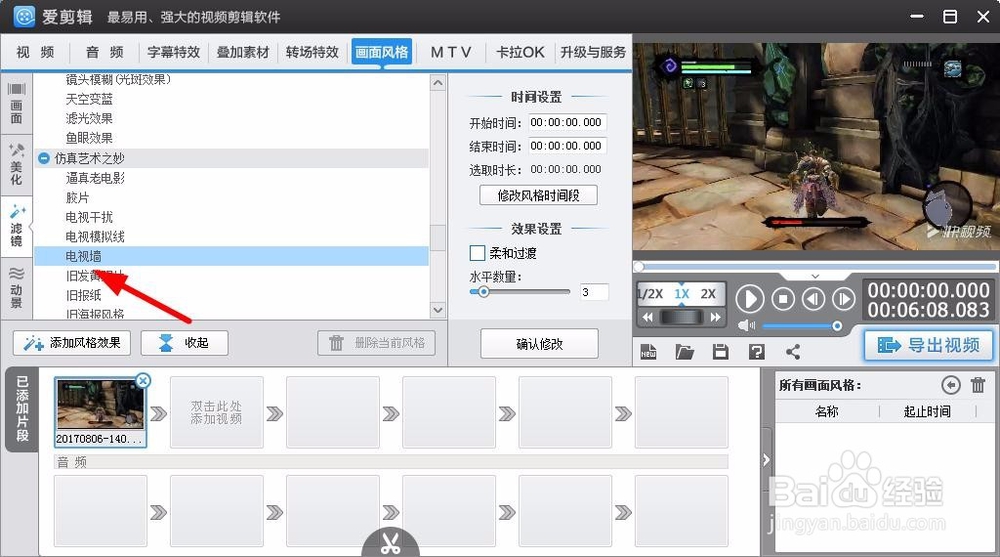Click the 双击此处添加视频 placeholder slot
The height and width of the screenshot is (557, 1000).
point(216,412)
